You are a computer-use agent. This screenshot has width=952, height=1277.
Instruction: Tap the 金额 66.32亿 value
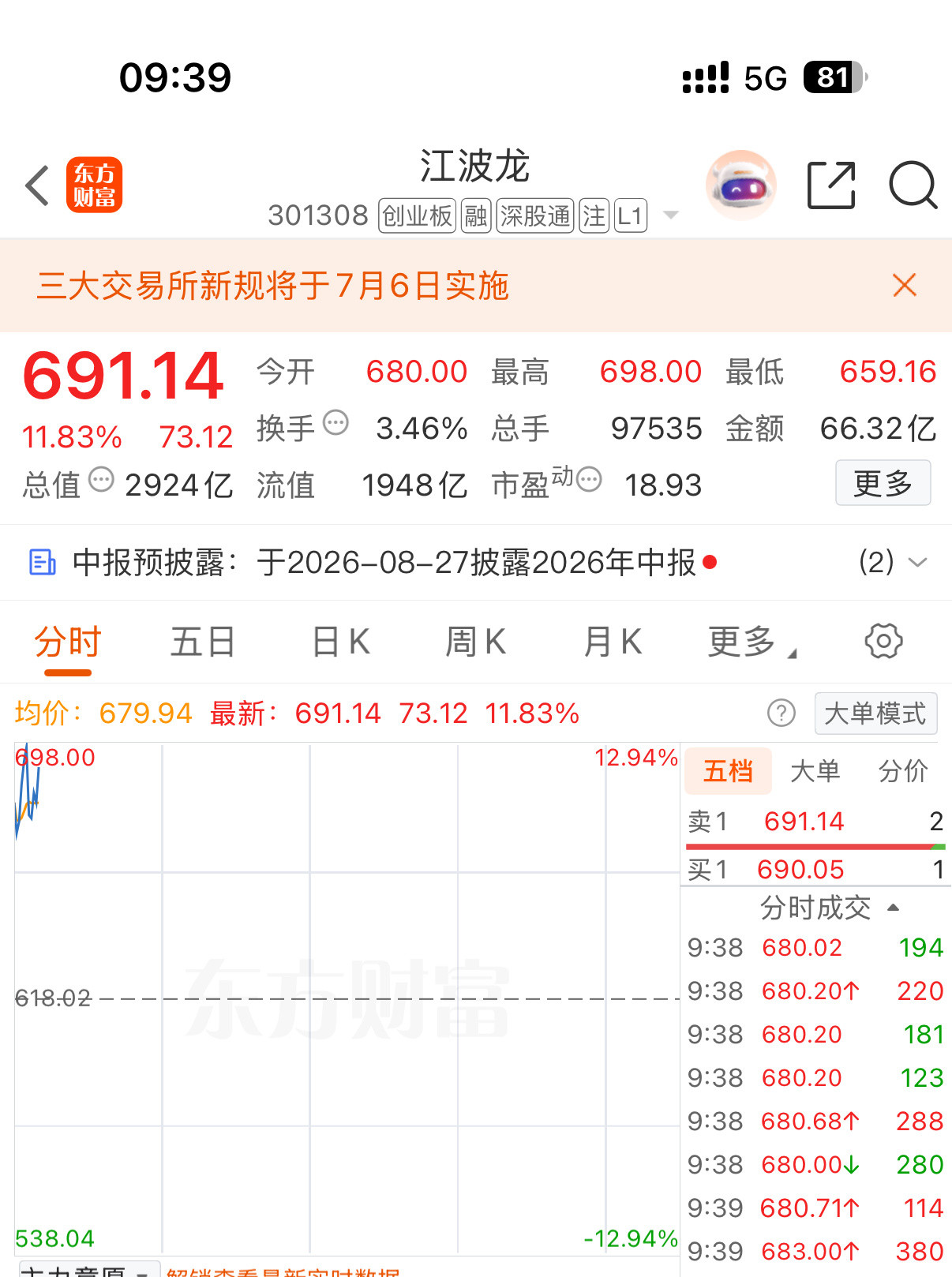click(879, 429)
